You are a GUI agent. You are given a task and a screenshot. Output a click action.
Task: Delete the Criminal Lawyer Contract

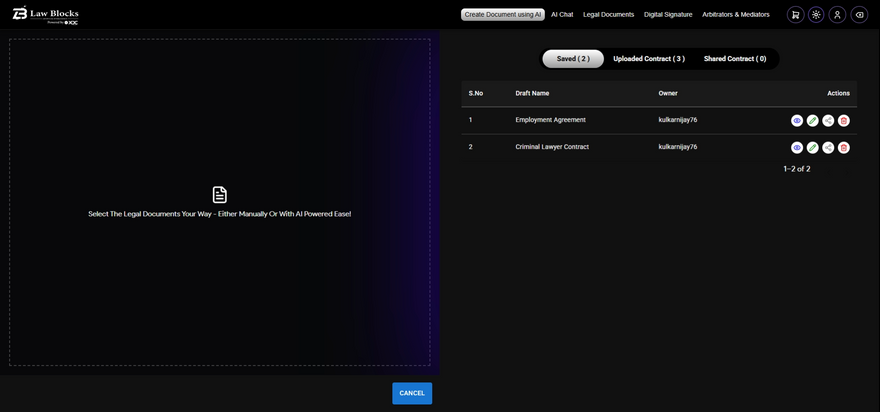(x=844, y=147)
